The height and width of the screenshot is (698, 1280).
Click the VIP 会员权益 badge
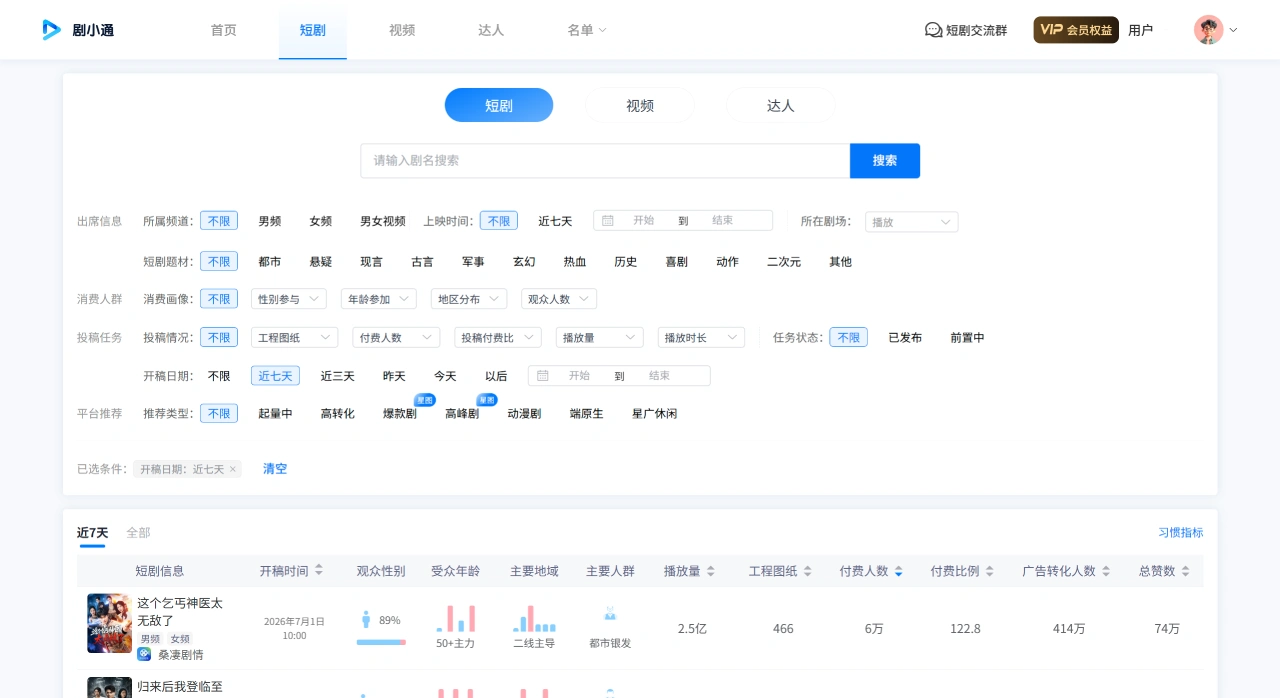(x=1076, y=30)
